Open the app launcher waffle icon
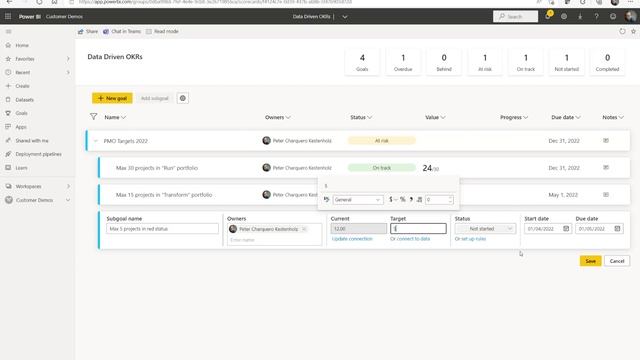Viewport: 640px width, 360px height. (8, 16)
